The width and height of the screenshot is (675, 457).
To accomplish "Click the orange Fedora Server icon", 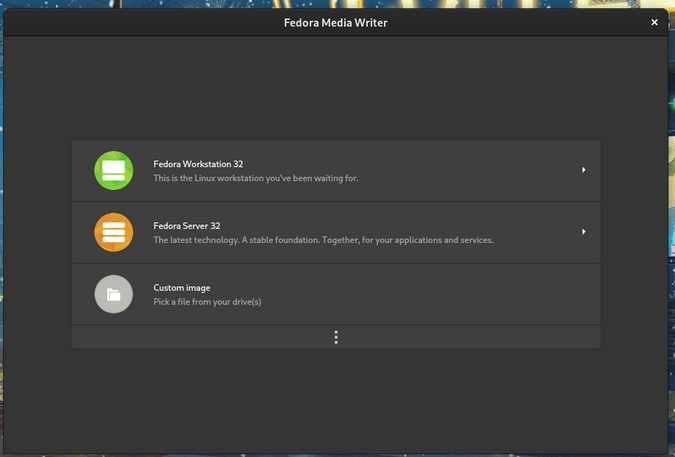I will coord(113,232).
